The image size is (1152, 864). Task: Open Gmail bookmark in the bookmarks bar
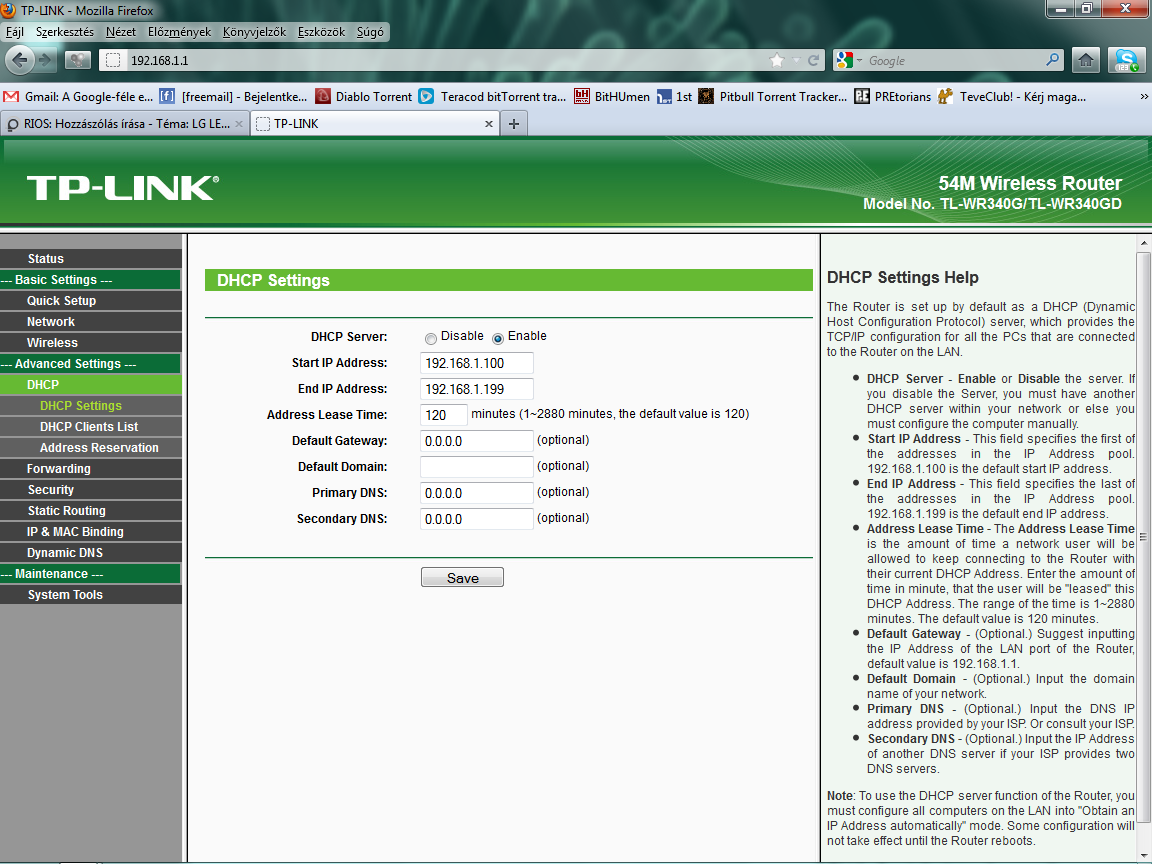(79, 96)
